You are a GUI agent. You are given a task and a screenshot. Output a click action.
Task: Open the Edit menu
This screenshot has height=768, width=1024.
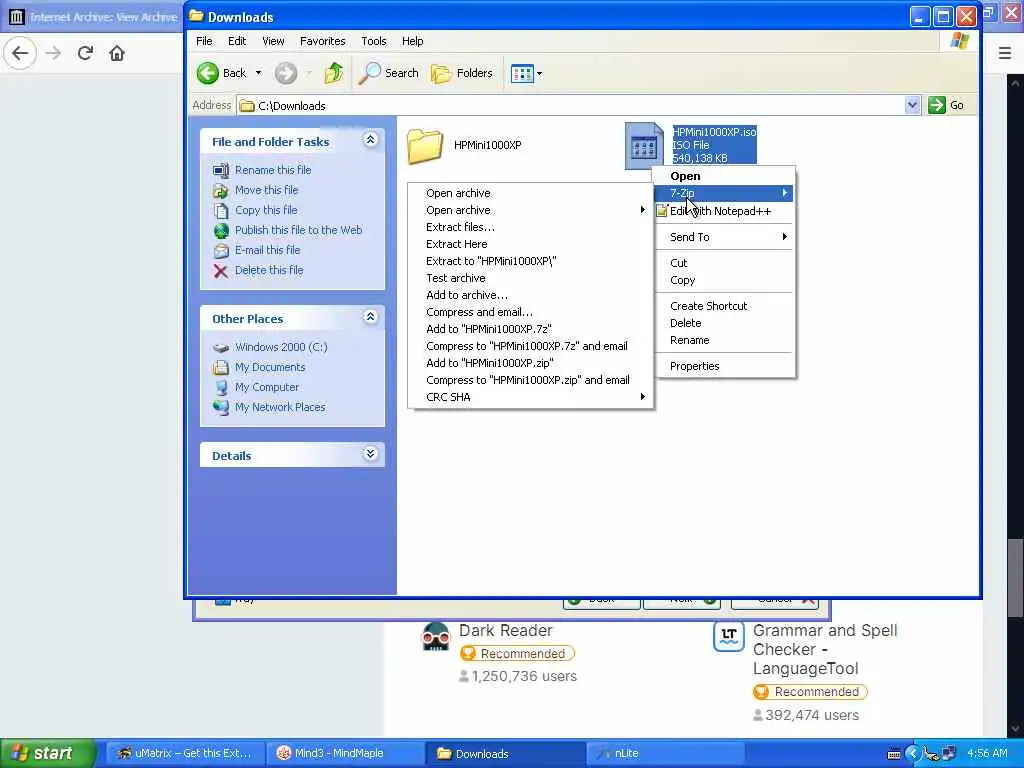click(236, 41)
